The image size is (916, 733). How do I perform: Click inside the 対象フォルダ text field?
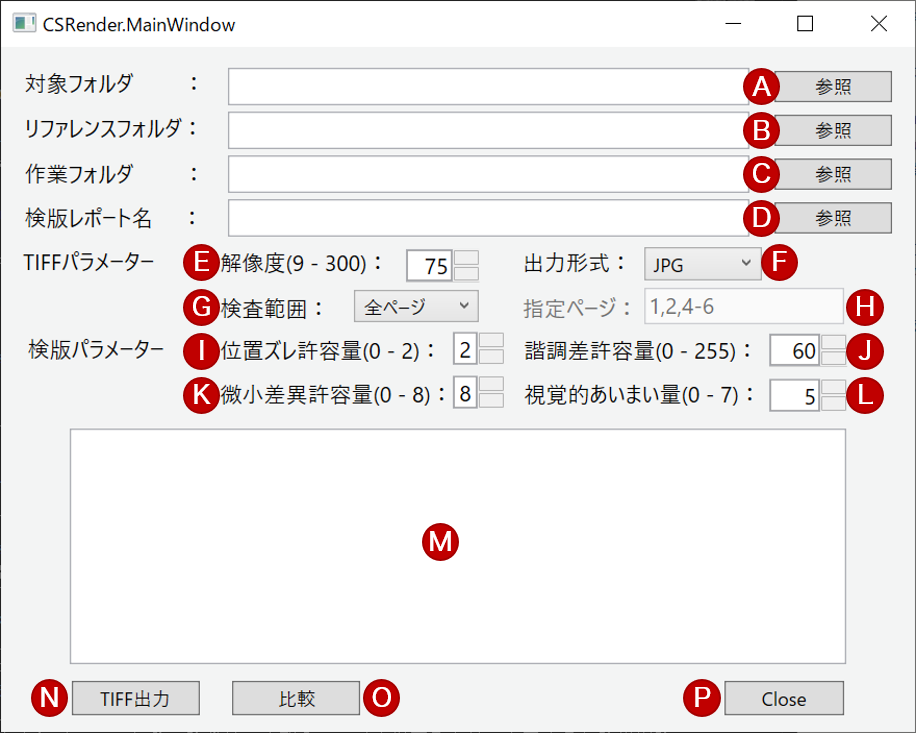(x=480, y=86)
